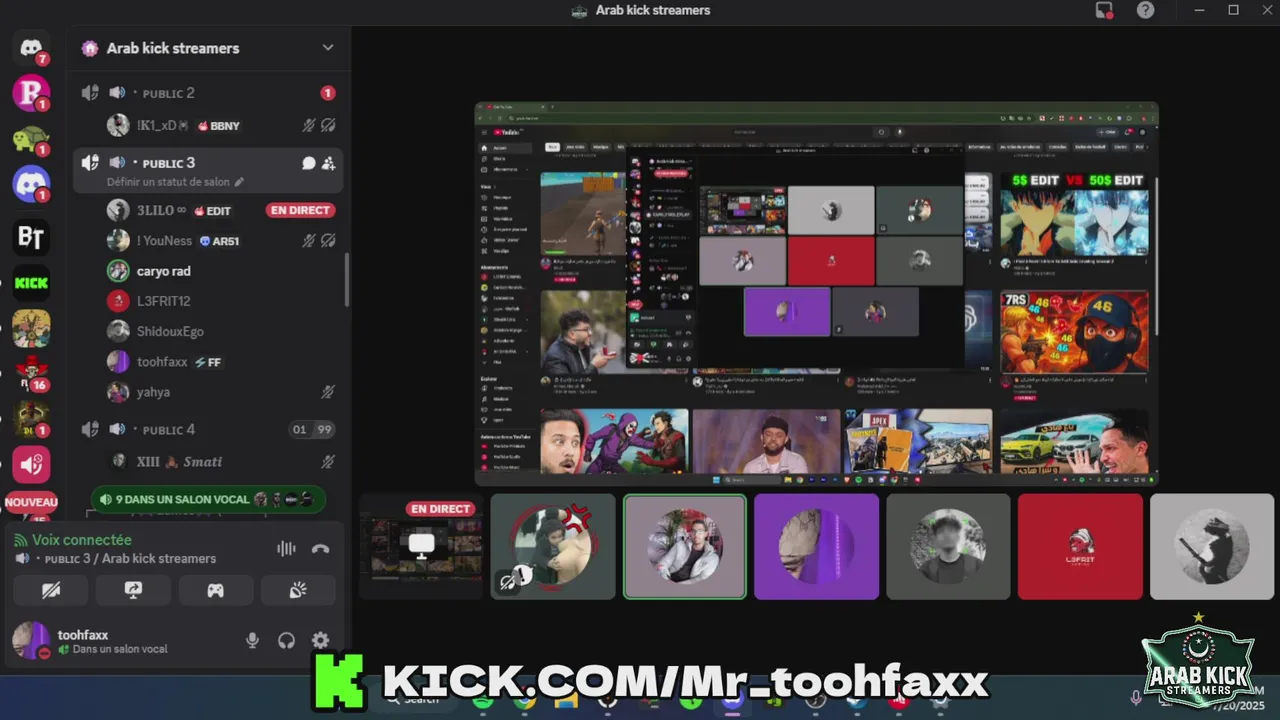Click user ShidouxEgo
The height and width of the screenshot is (720, 1280).
[208, 331]
